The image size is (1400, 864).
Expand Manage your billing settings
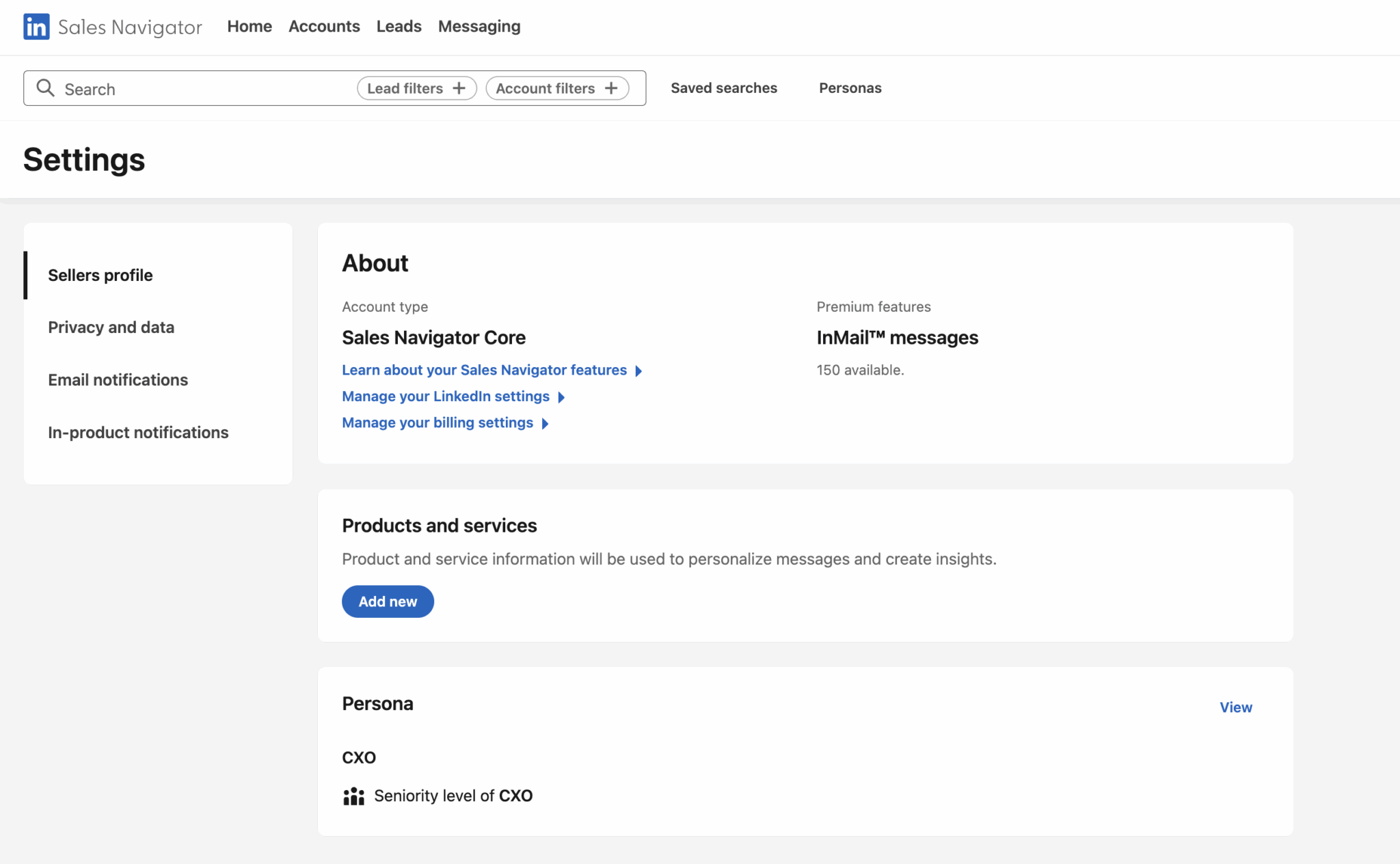(x=437, y=422)
